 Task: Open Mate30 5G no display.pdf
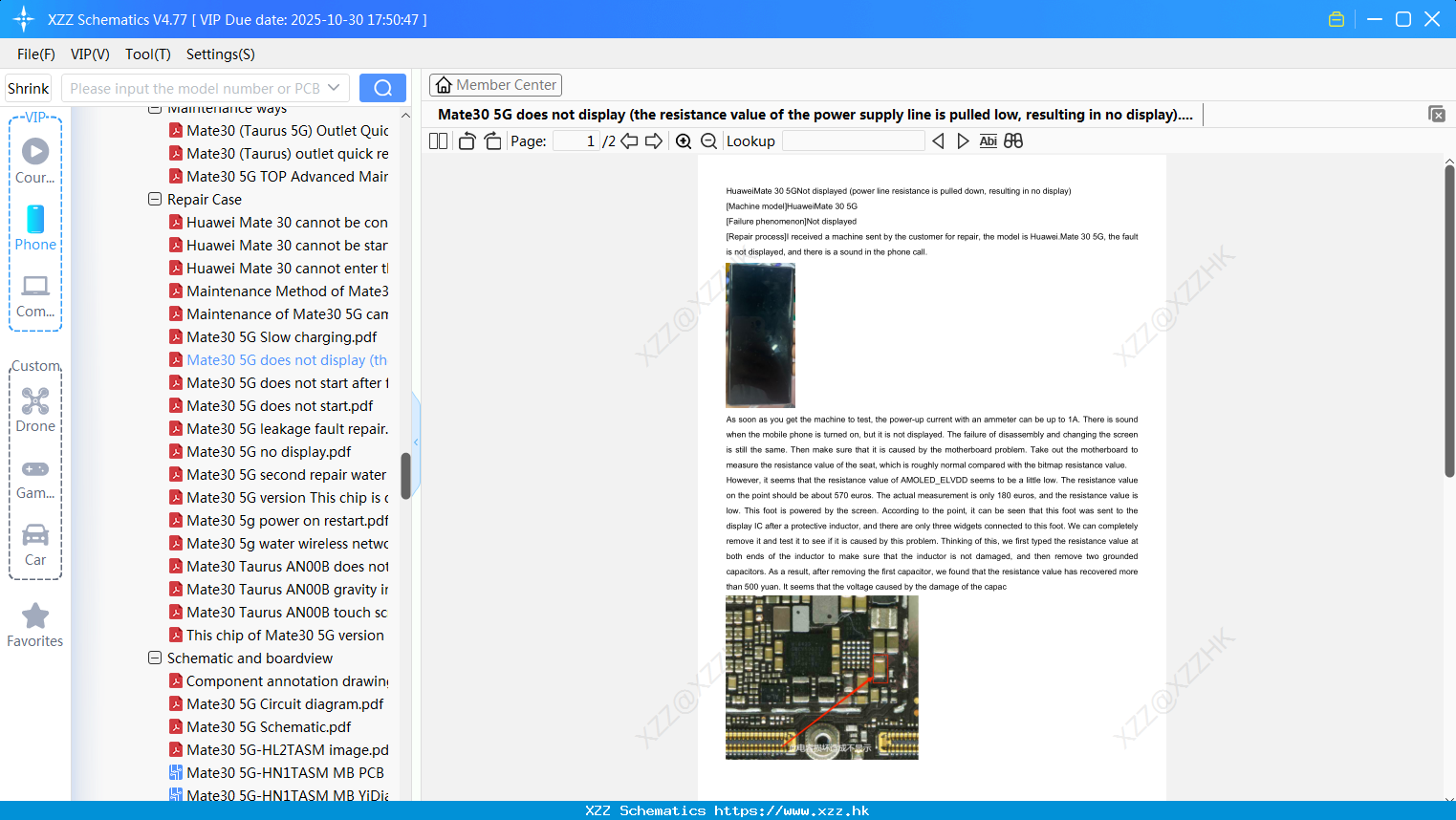pos(269,451)
